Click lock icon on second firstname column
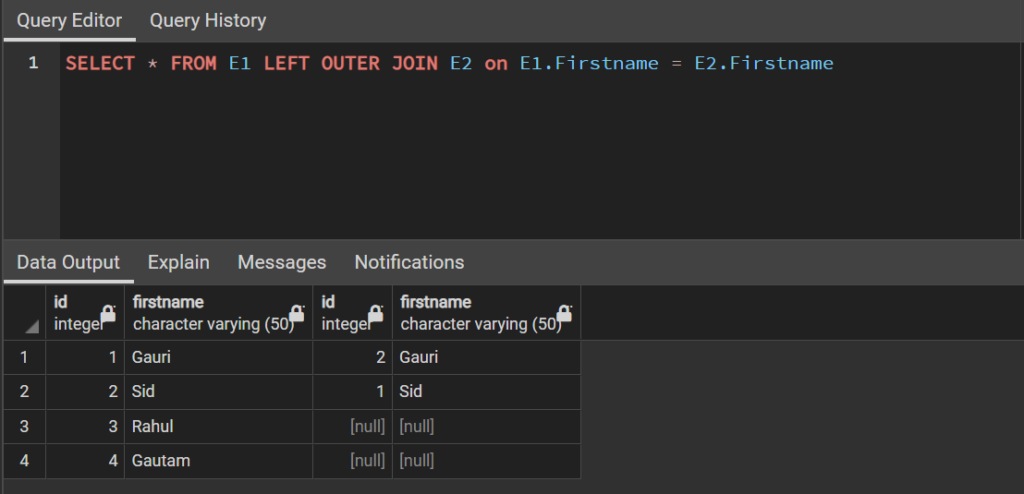Image resolution: width=1024 pixels, height=494 pixels. (x=564, y=314)
